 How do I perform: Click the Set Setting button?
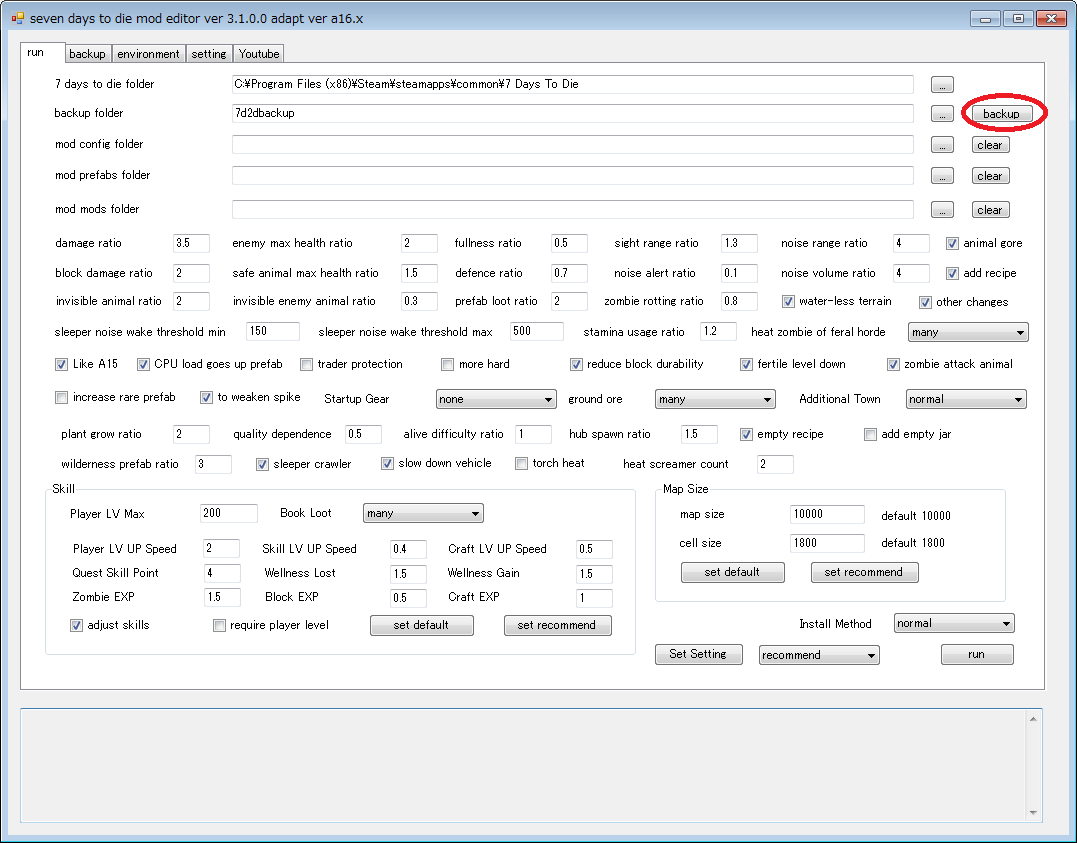[x=699, y=654]
